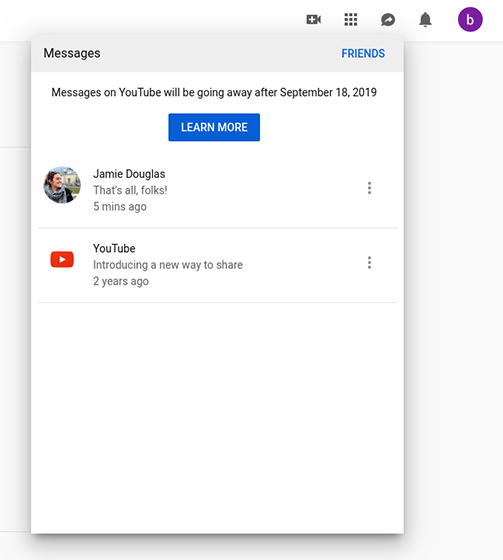Click the red YouTube logo icon
503x560 pixels.
62,259
